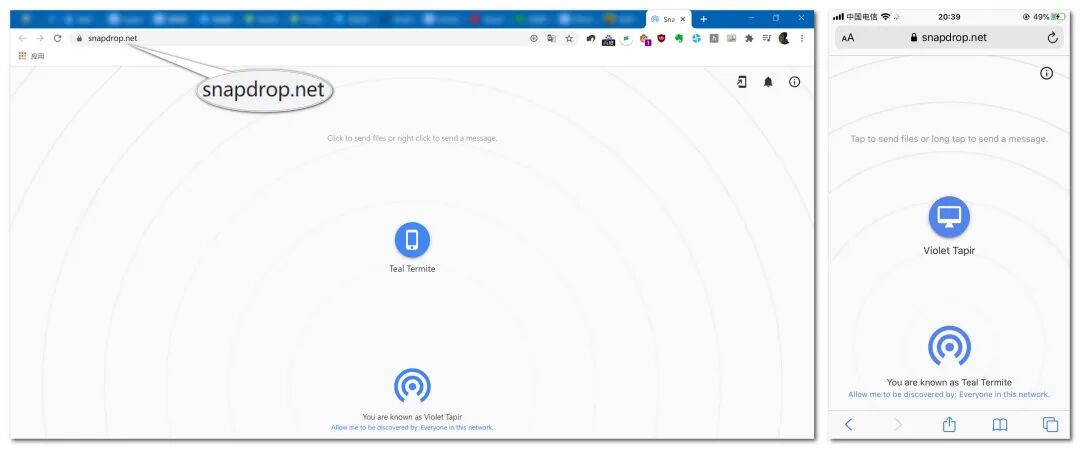Tap the 49% battery indicator on phone
The height and width of the screenshot is (449, 1080).
pyautogui.click(x=1049, y=17)
